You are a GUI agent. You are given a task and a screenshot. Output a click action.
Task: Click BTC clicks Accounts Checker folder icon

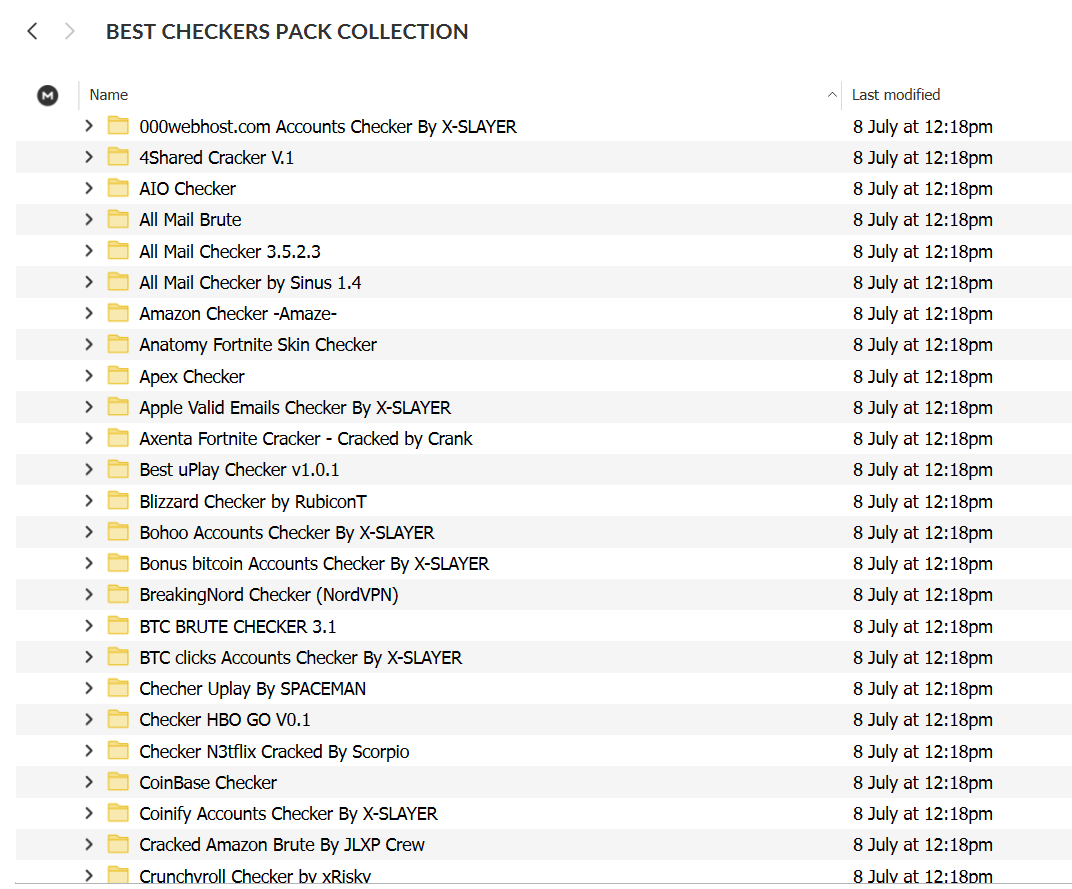point(118,657)
